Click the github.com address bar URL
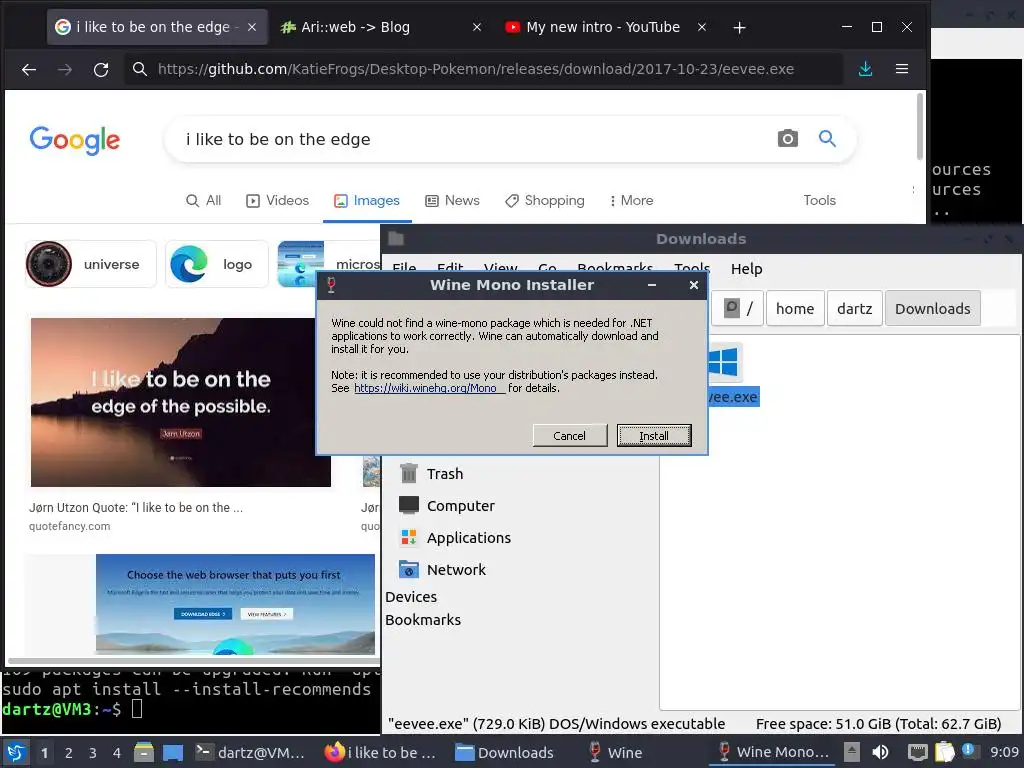The width and height of the screenshot is (1024, 768). (x=475, y=69)
